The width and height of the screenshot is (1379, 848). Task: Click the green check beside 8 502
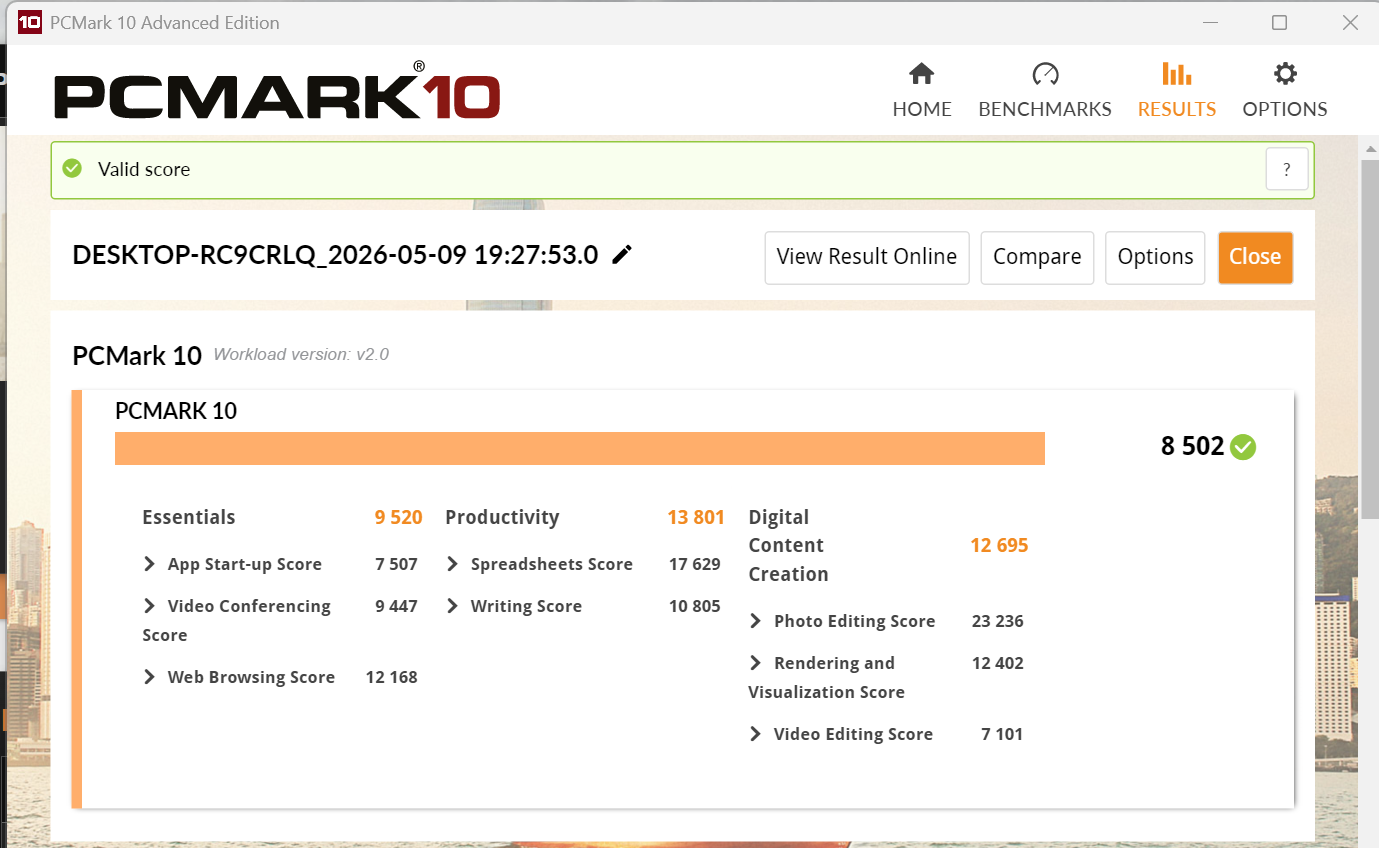coord(1243,447)
